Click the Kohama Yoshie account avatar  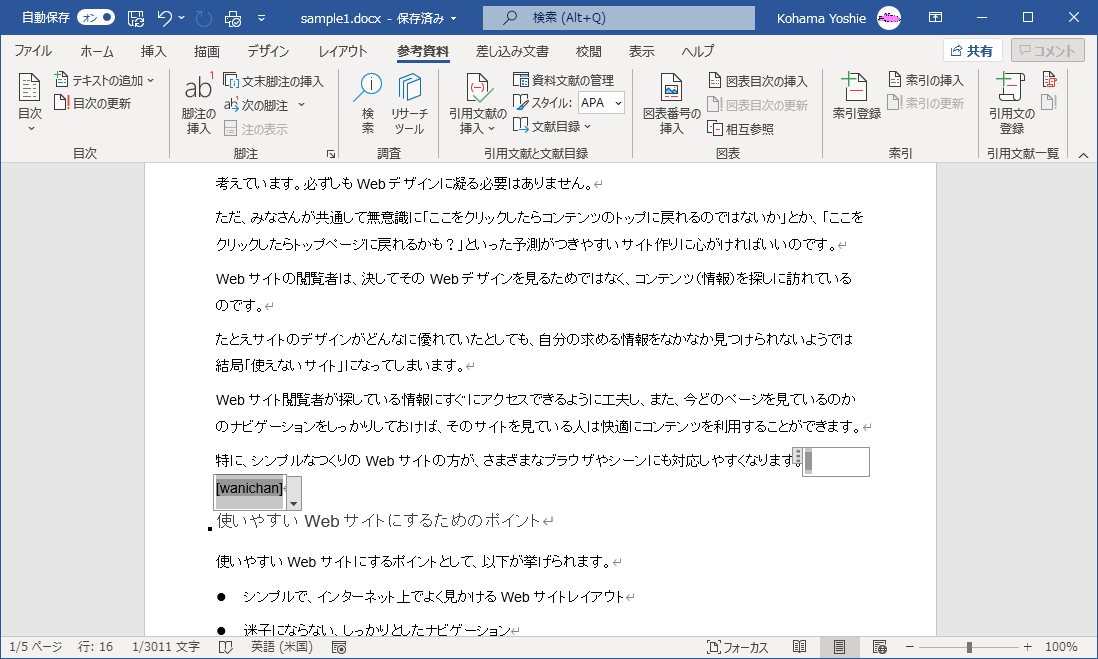coord(889,18)
